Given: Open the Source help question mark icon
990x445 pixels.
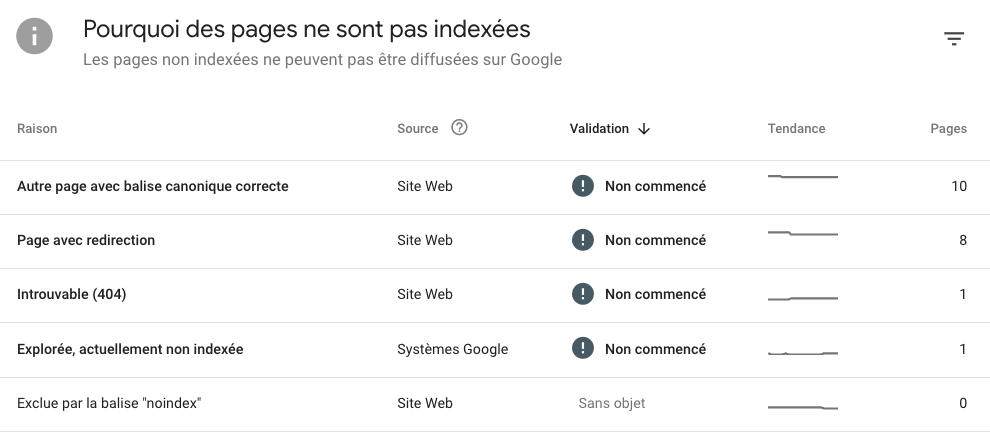Looking at the screenshot, I should point(459,128).
